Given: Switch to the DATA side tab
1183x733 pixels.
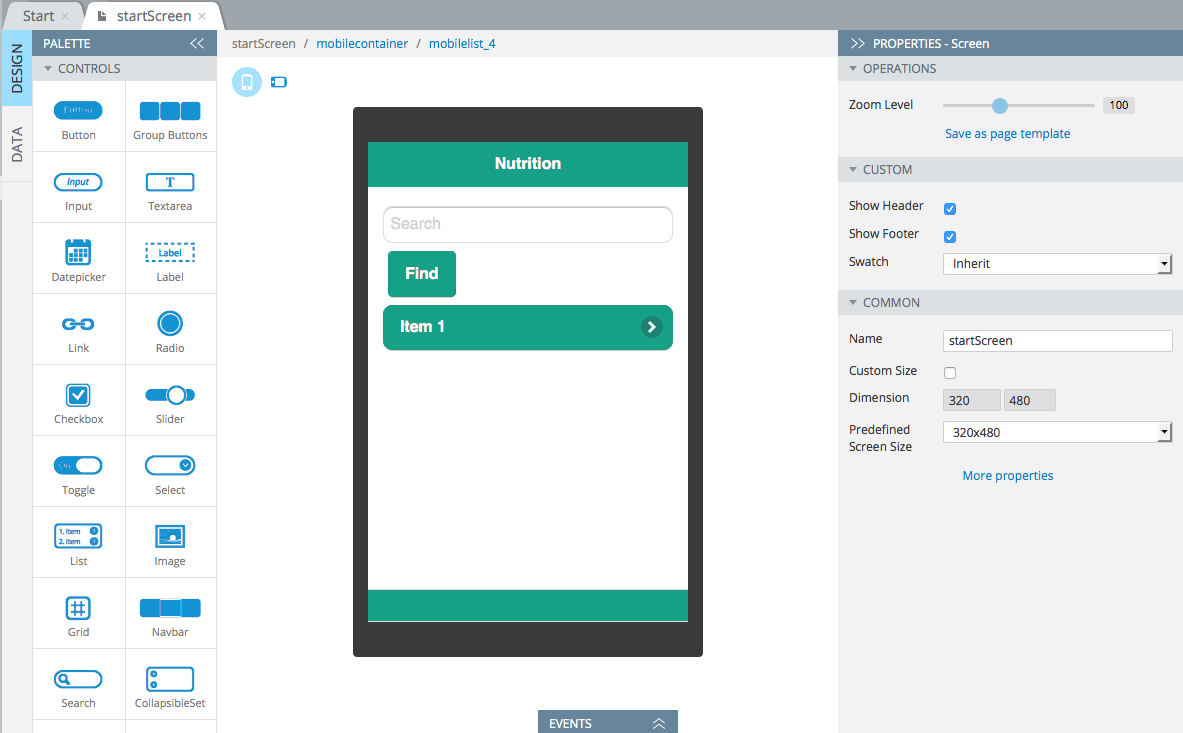Looking at the screenshot, I should click(17, 144).
